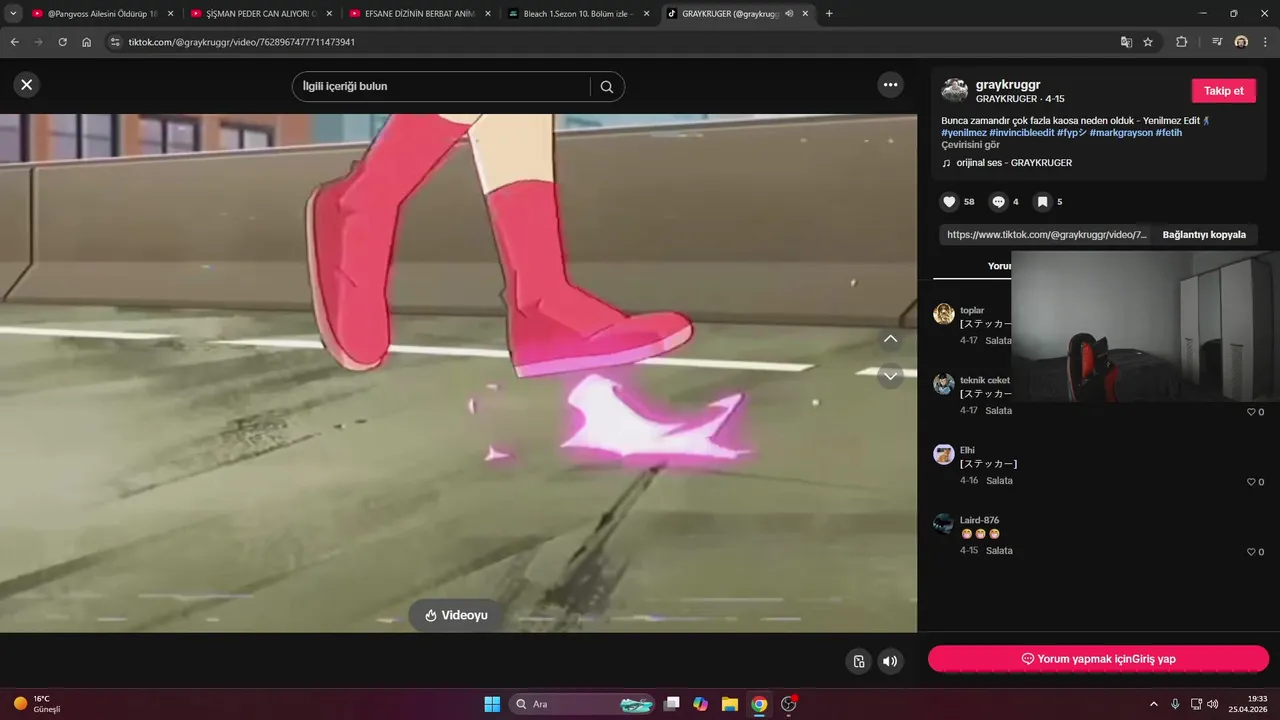The height and width of the screenshot is (720, 1280).
Task: Open the three-dot more options menu on video
Action: (x=890, y=85)
